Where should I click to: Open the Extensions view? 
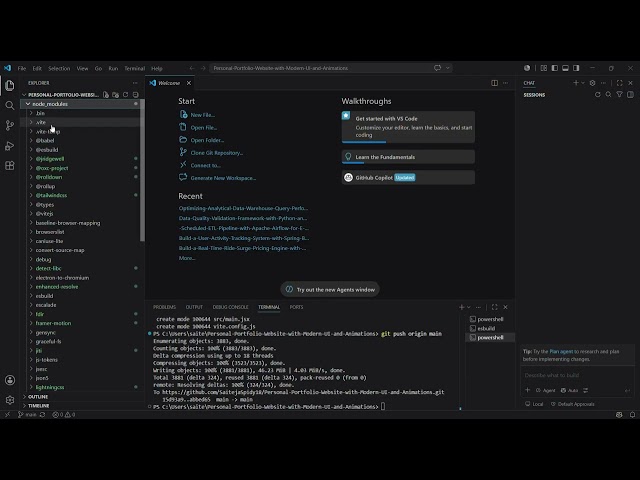pyautogui.click(x=10, y=166)
